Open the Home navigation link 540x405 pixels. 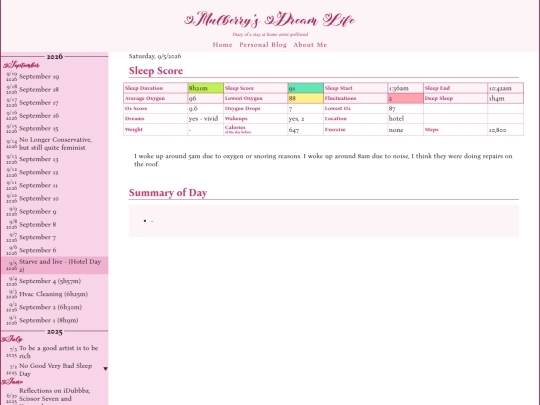(x=222, y=45)
